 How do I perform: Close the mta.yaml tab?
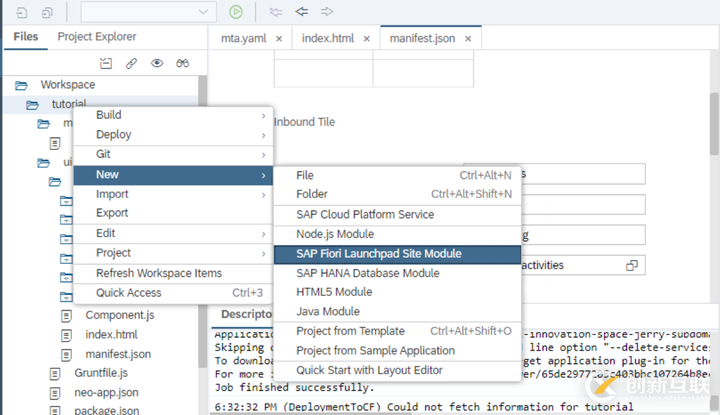tap(278, 39)
